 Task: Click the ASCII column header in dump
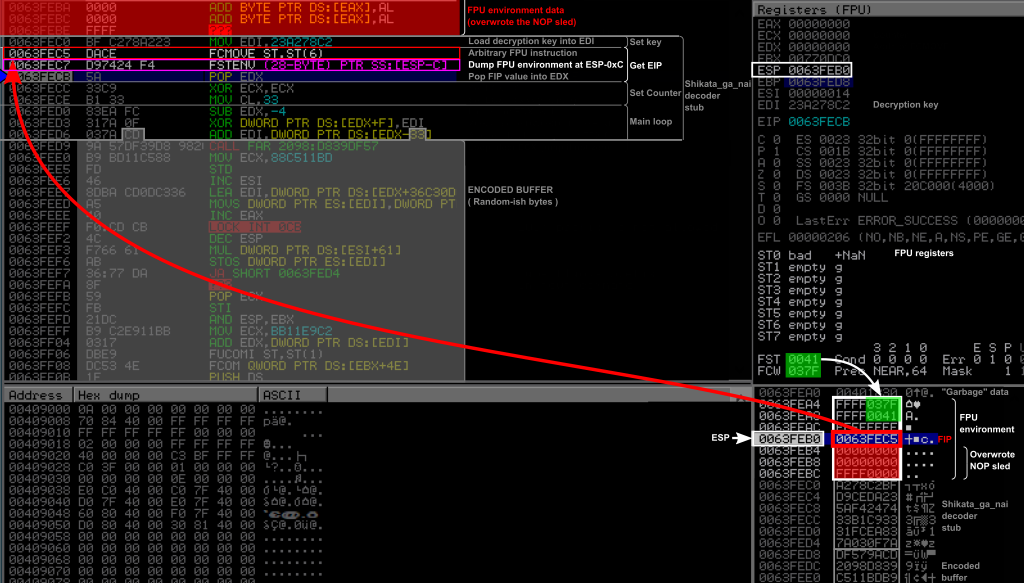click(x=281, y=396)
